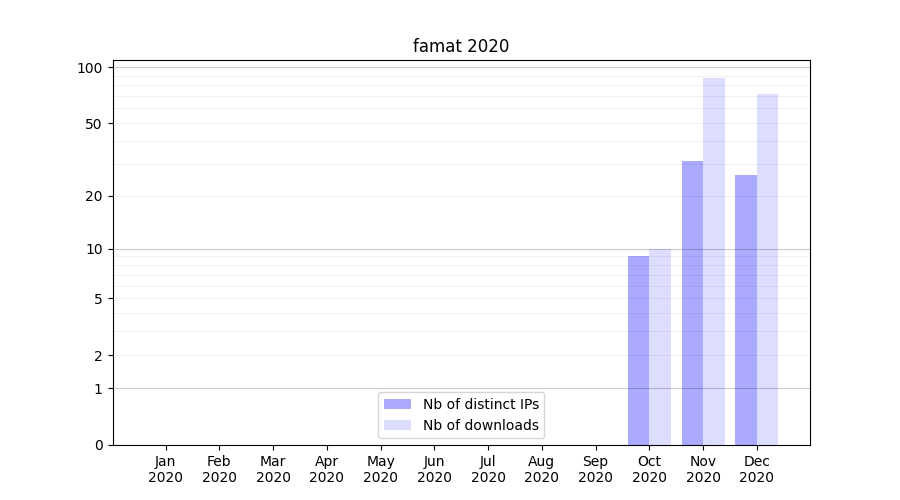Screen dimensions: 900x500
Task: Select the 'Sep 2020' x-axis label
Action: click(x=595, y=469)
